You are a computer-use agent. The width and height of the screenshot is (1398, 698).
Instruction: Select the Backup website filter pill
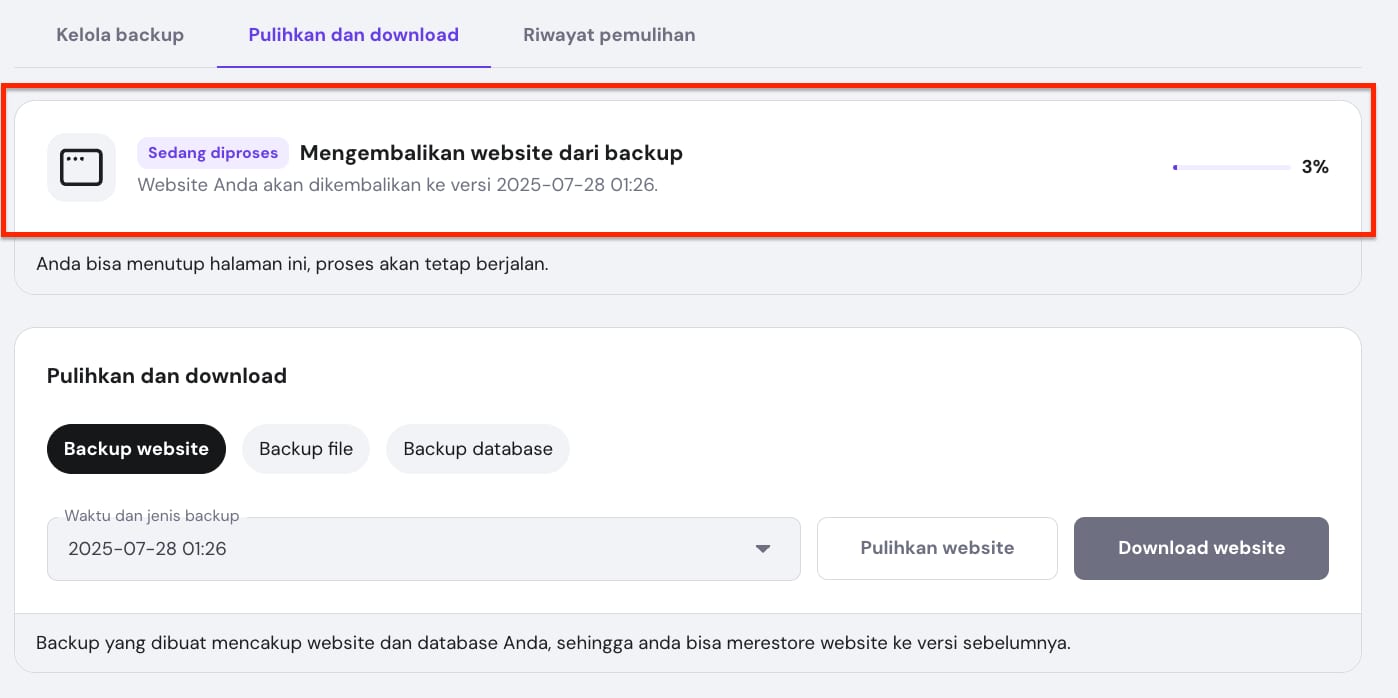click(x=136, y=449)
